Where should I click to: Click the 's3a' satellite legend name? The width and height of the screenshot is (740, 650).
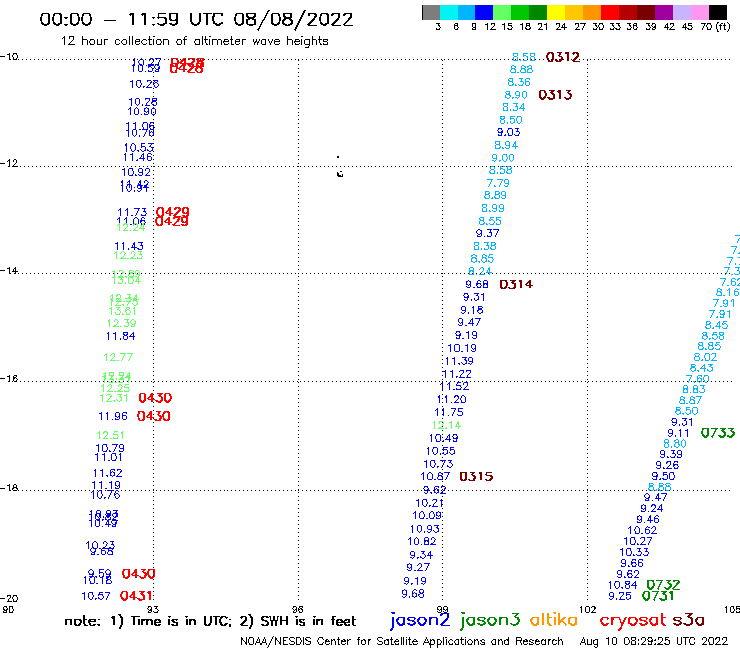click(688, 620)
